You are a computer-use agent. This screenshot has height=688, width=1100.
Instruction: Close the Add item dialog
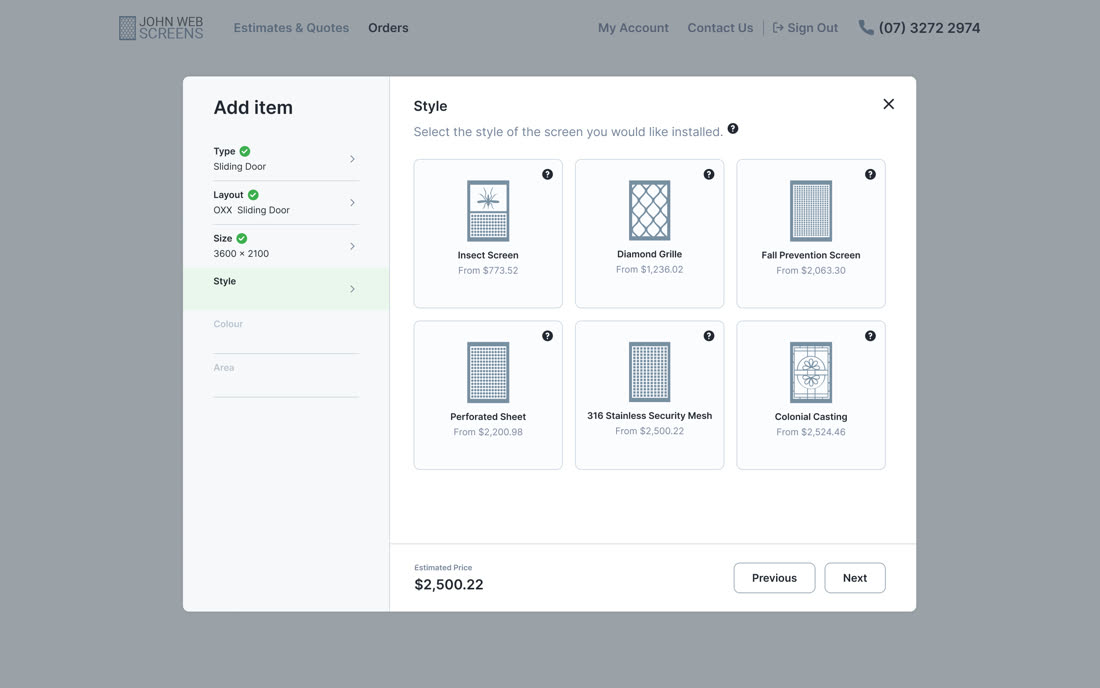click(888, 104)
